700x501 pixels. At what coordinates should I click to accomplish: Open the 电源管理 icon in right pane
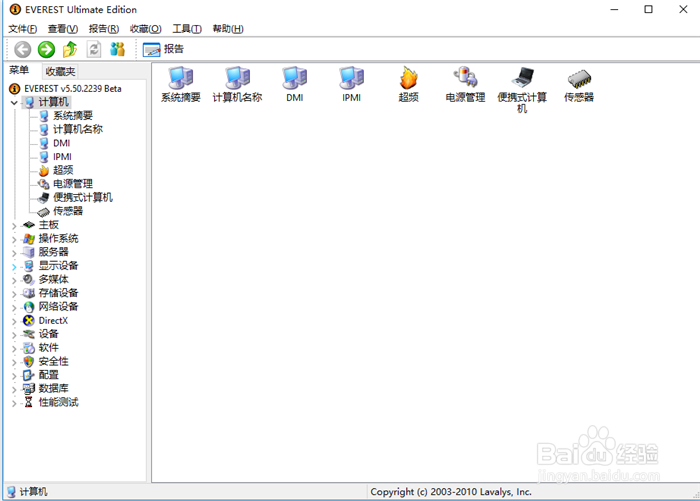point(465,84)
